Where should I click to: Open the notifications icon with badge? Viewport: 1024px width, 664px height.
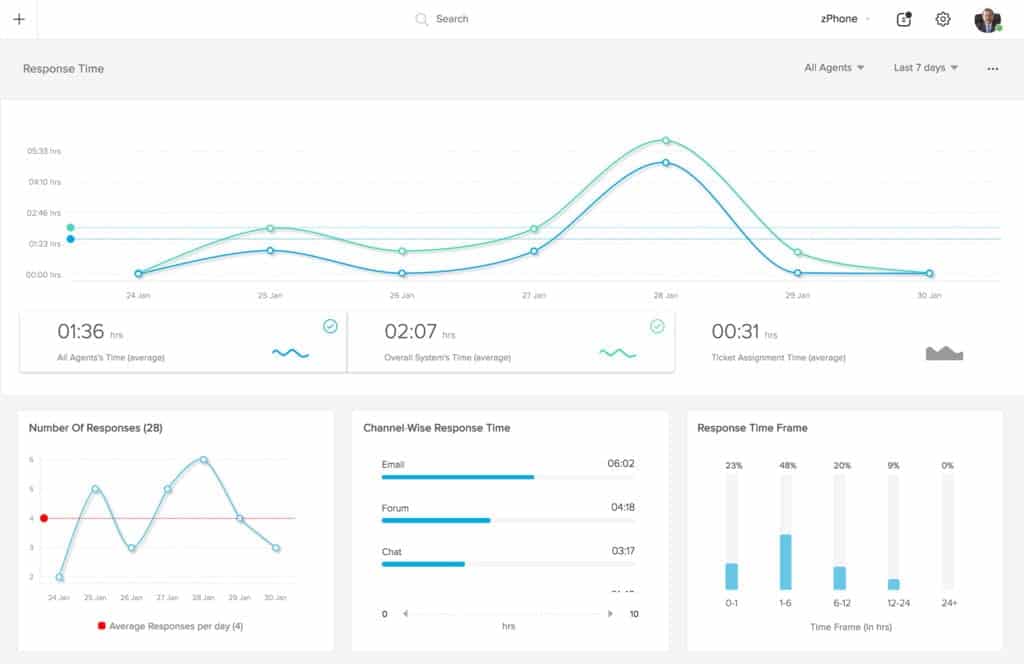pyautogui.click(x=903, y=18)
